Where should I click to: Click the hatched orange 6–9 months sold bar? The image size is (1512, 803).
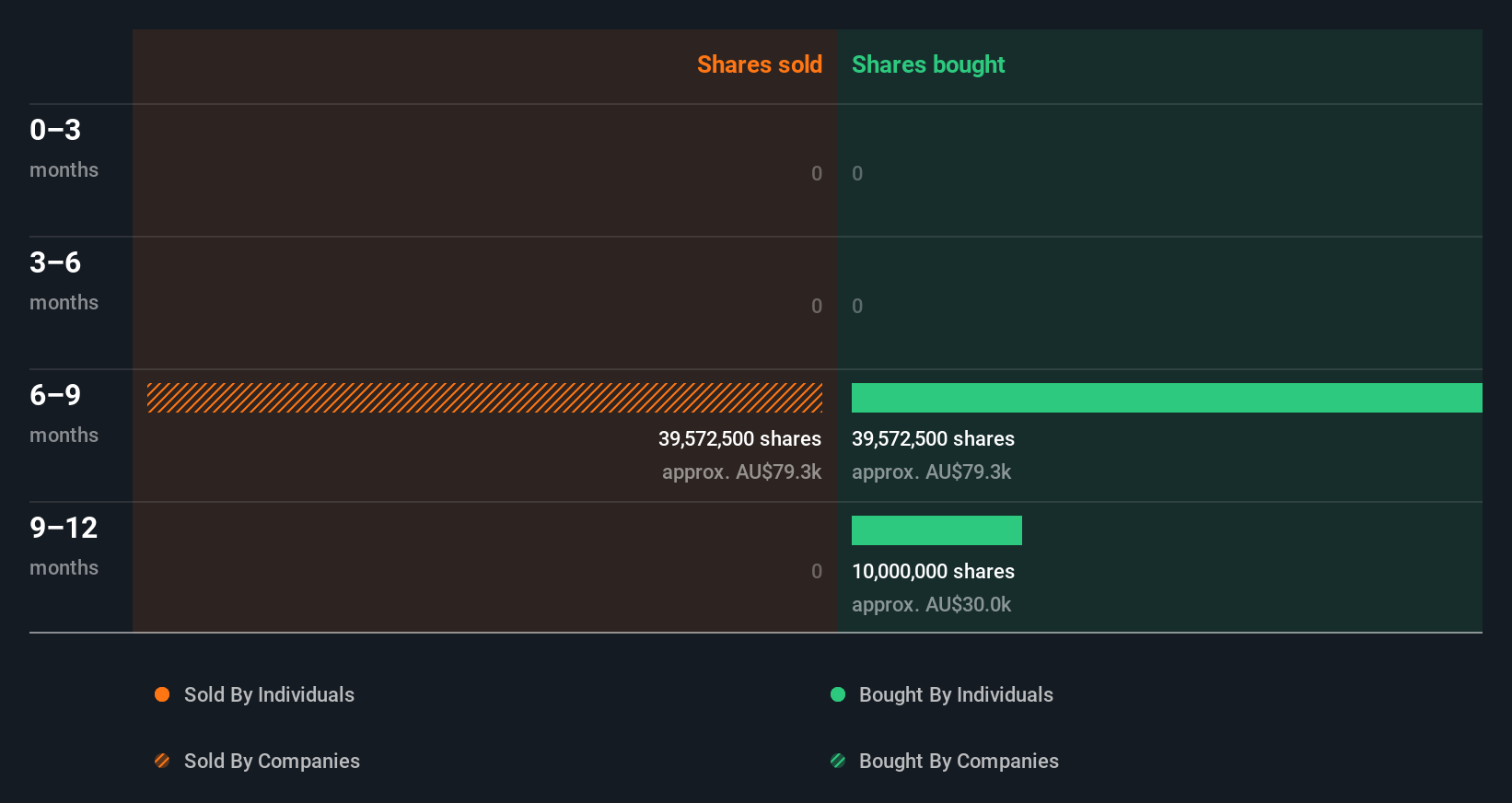484,398
